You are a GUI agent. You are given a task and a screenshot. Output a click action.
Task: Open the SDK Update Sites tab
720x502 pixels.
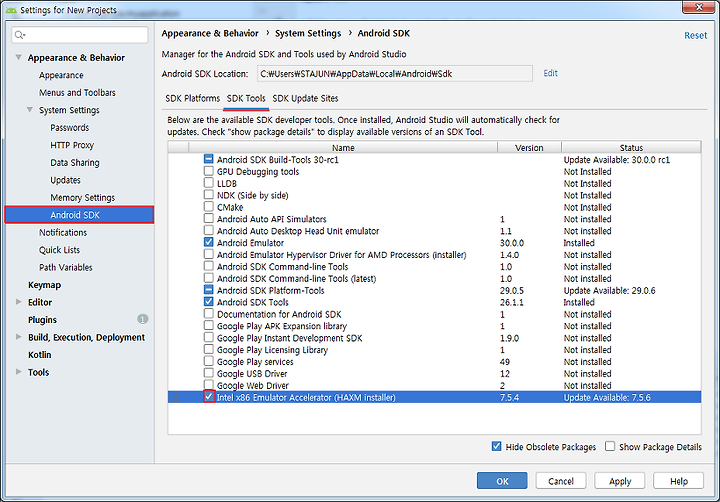tap(305, 98)
